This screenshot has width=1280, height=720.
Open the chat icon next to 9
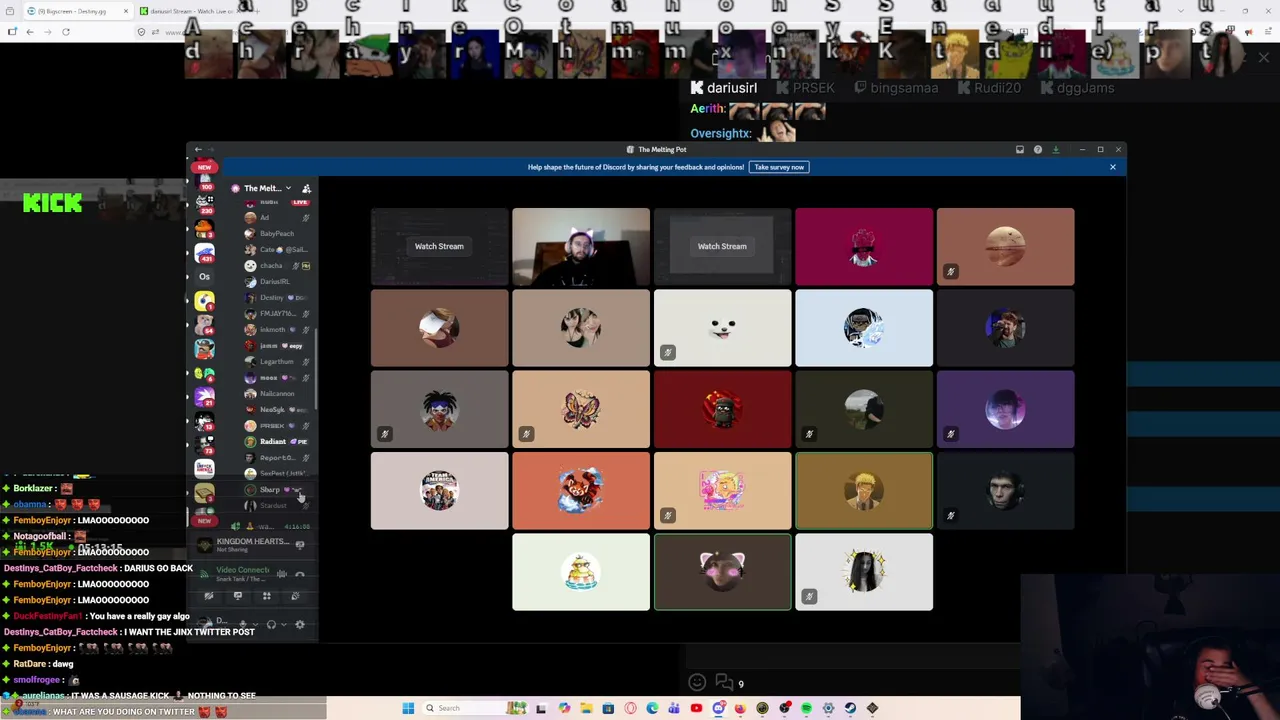coord(725,683)
